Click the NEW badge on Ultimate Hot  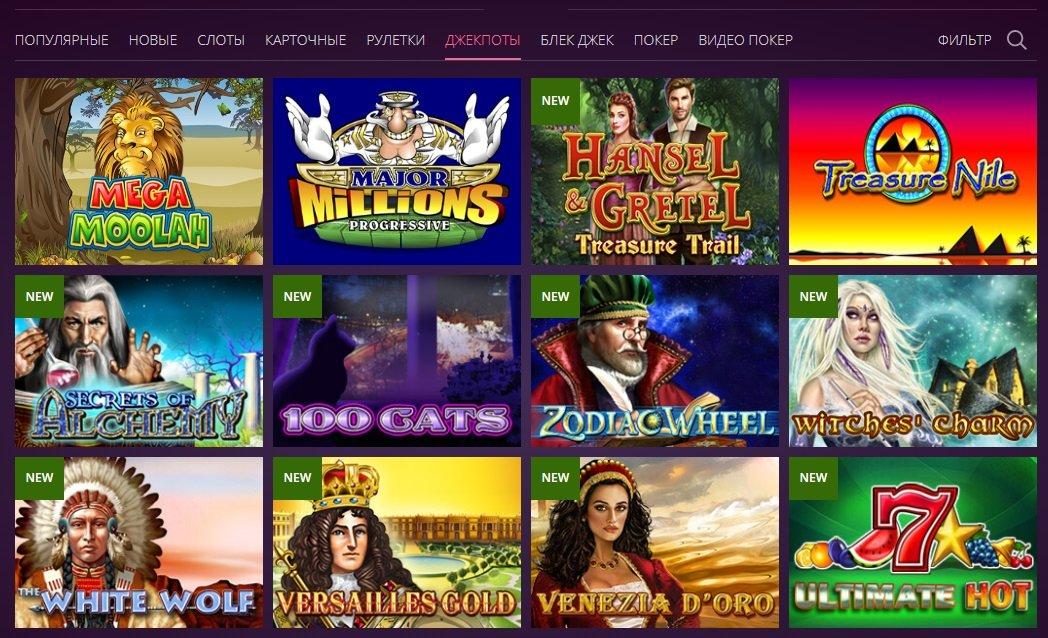coord(813,478)
